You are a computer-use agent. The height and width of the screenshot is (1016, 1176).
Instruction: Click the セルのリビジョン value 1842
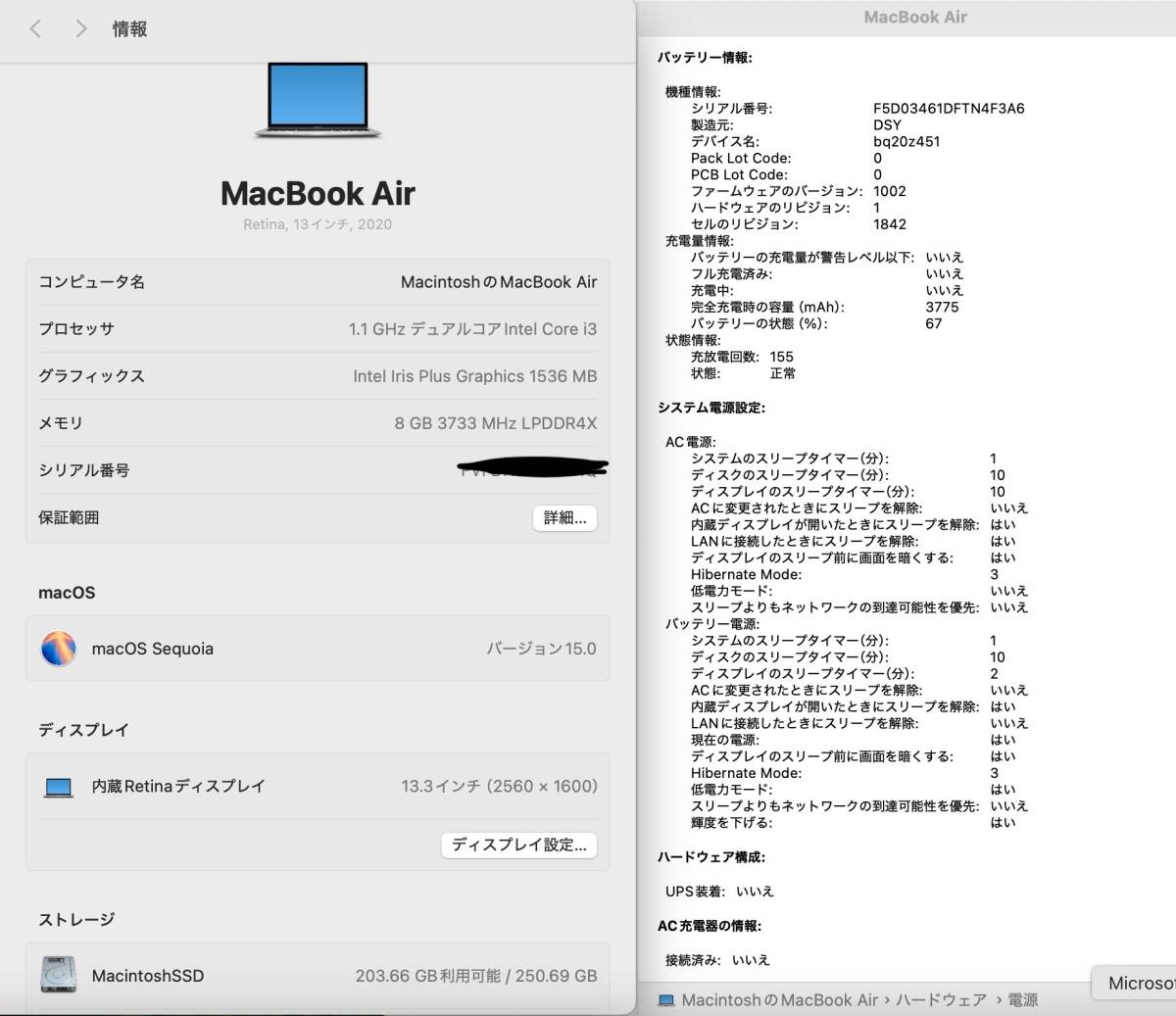pos(890,224)
